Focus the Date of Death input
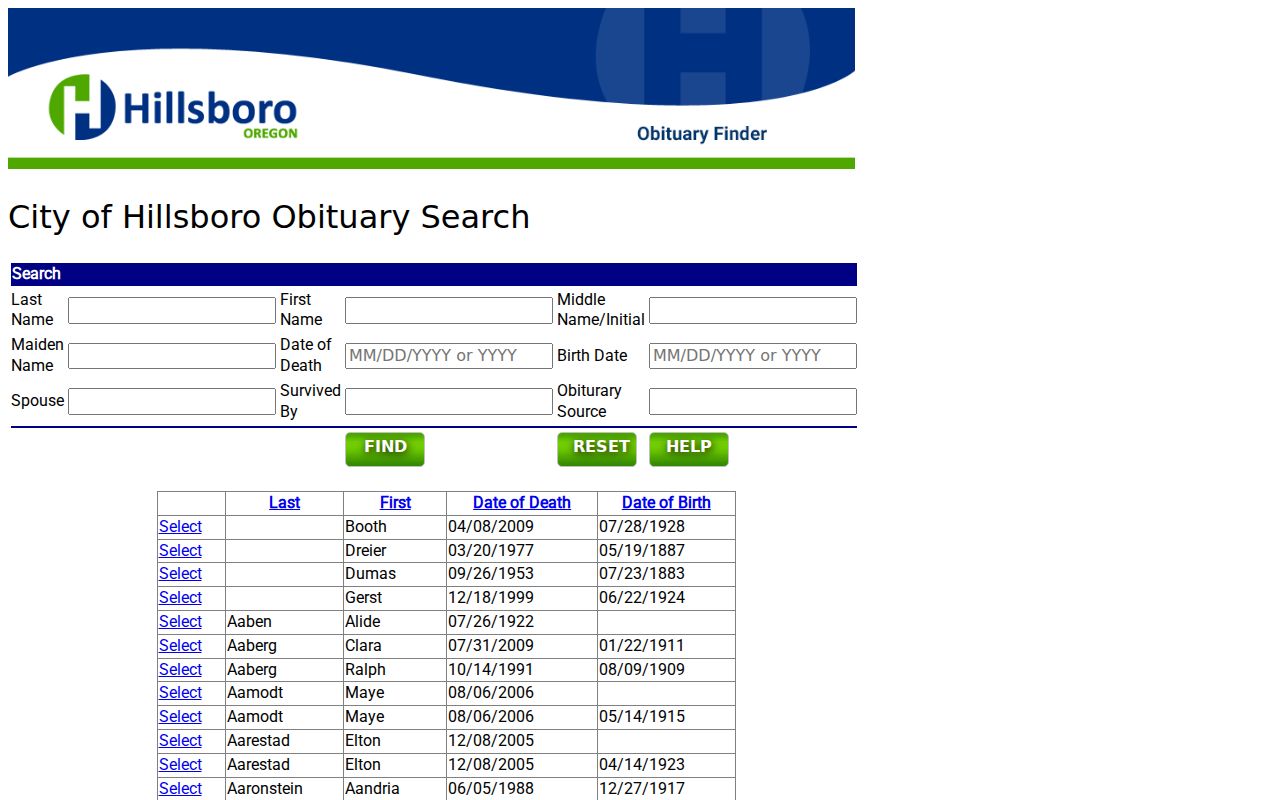 click(x=449, y=356)
